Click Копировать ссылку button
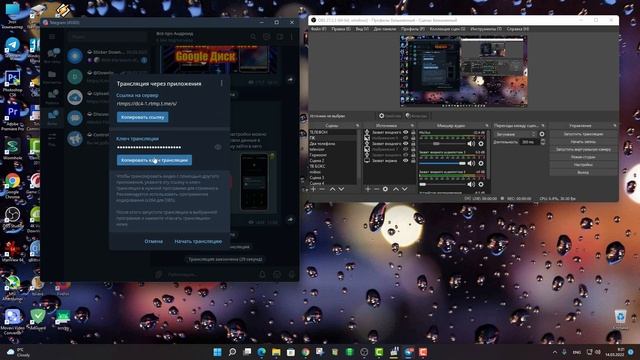Viewport: 640px width, 360px height. pos(142,117)
